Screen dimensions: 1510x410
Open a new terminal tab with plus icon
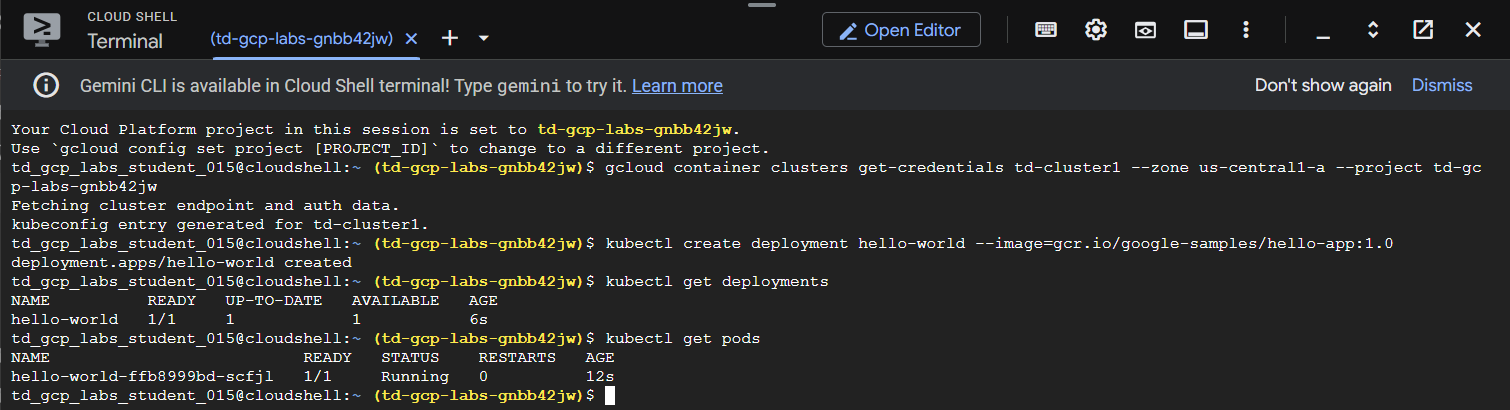pyautogui.click(x=450, y=38)
